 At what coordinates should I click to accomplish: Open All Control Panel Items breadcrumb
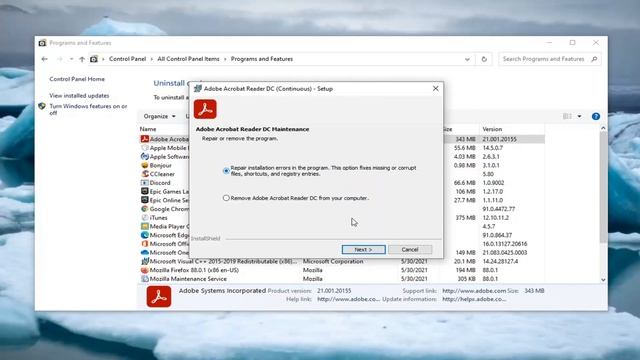coord(188,59)
